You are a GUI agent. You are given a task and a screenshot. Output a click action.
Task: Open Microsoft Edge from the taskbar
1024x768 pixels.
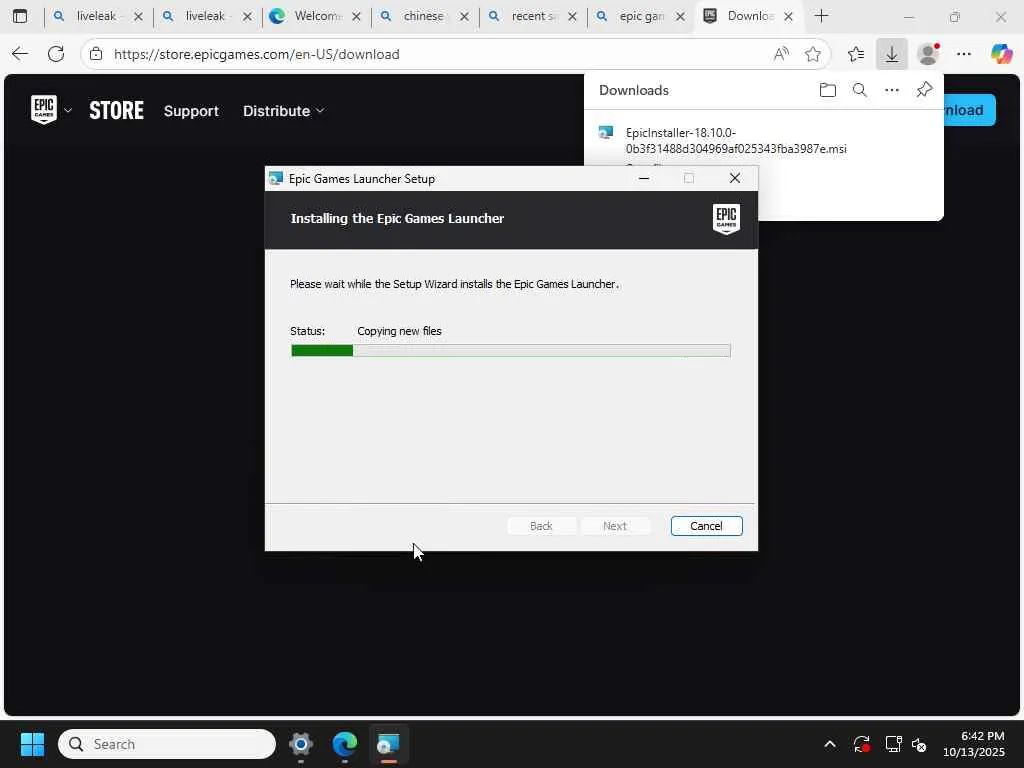[x=345, y=744]
